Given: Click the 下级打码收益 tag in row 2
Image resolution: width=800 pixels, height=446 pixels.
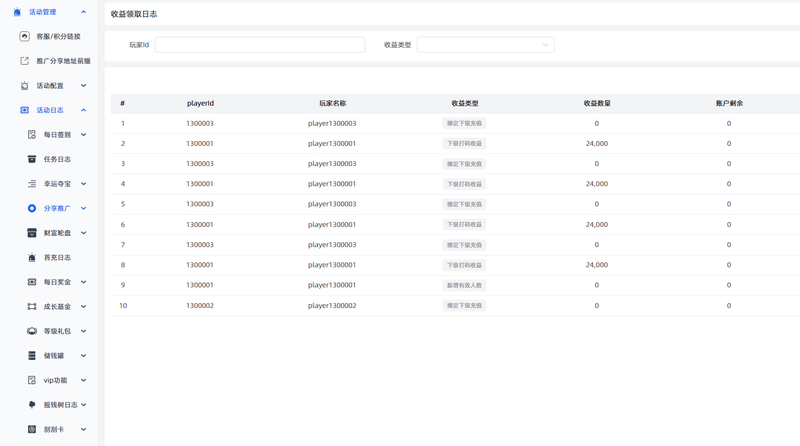Looking at the screenshot, I should [464, 143].
